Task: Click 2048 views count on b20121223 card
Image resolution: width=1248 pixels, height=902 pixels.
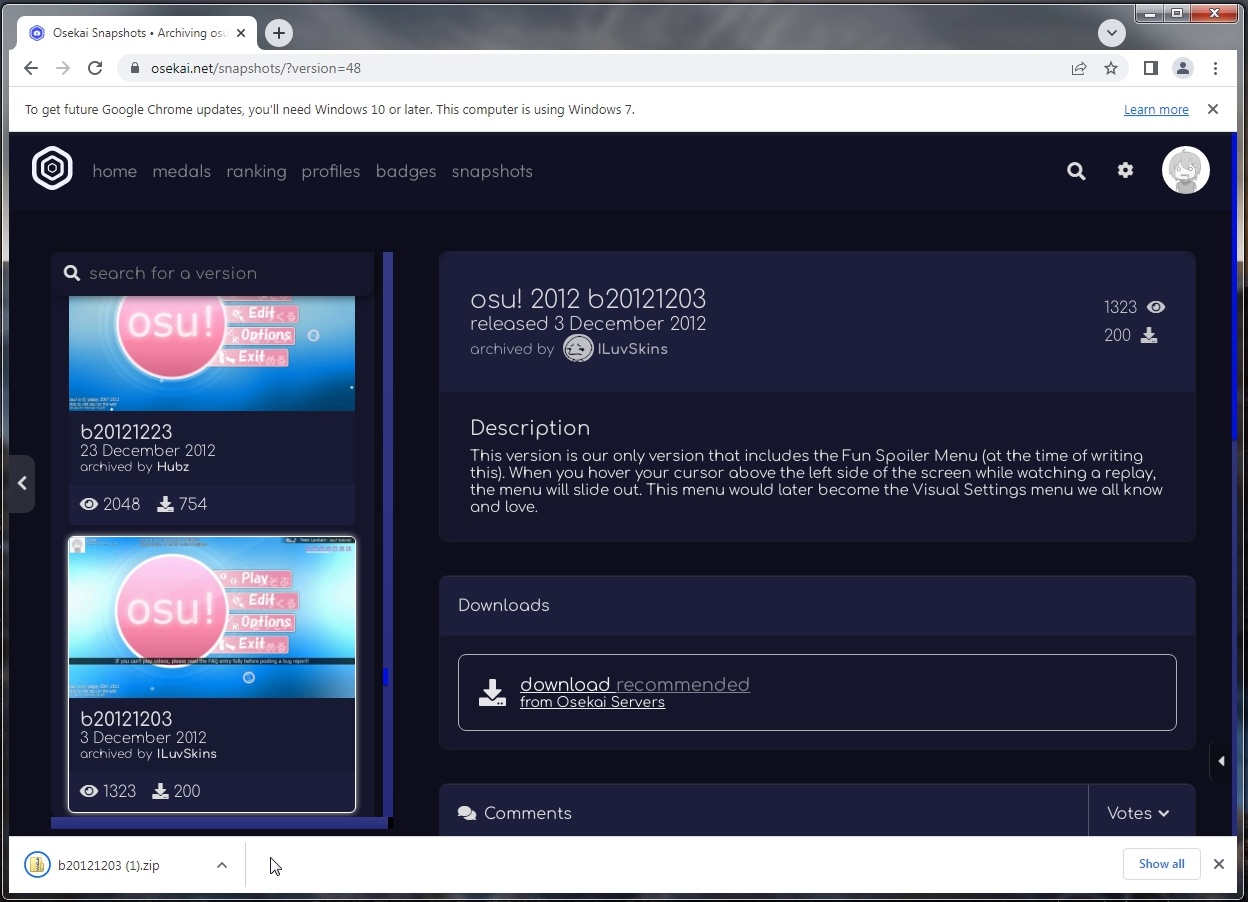Action: point(121,504)
